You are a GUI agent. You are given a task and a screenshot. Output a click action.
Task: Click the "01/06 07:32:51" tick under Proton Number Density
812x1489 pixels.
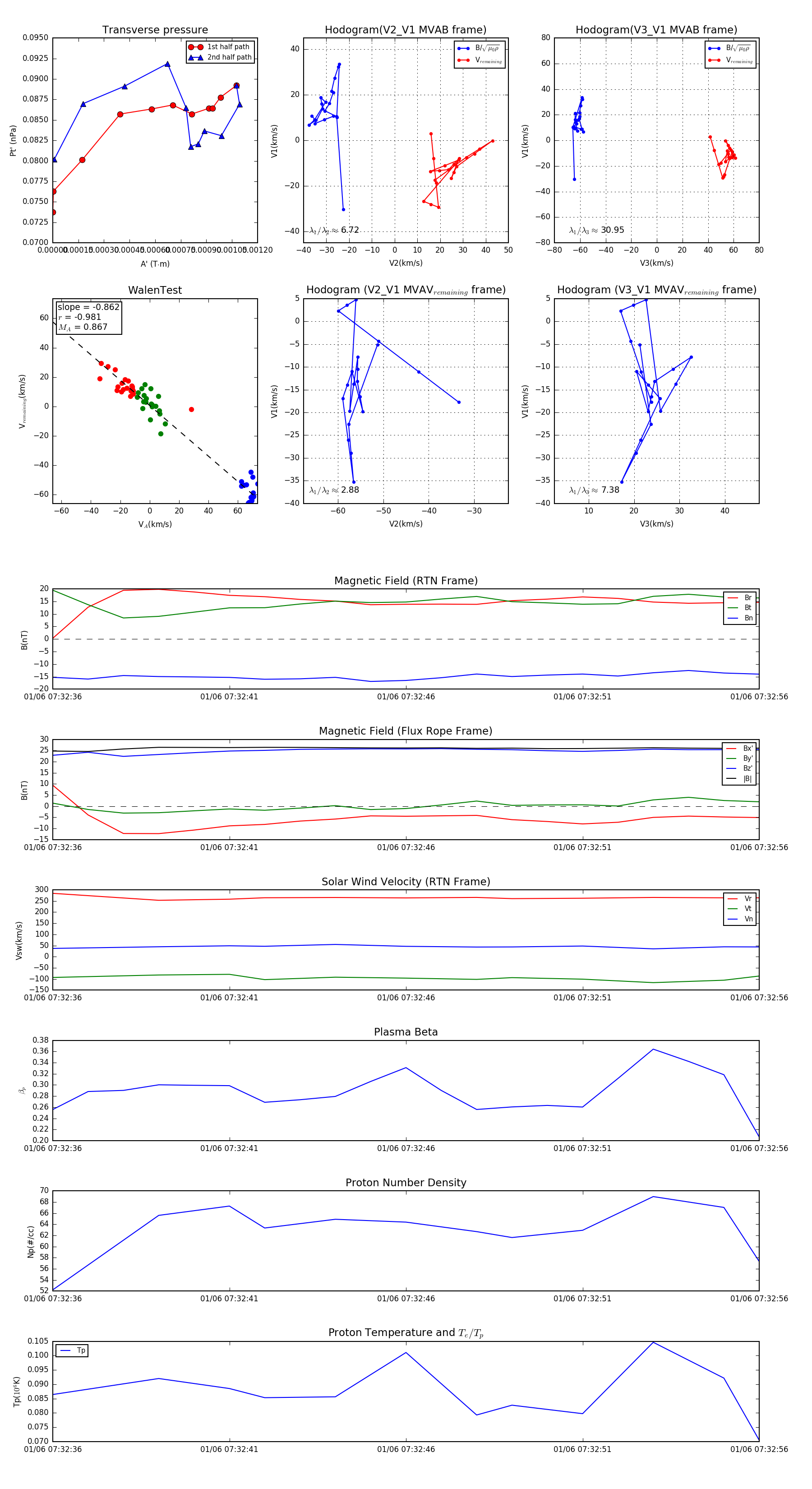click(582, 1299)
